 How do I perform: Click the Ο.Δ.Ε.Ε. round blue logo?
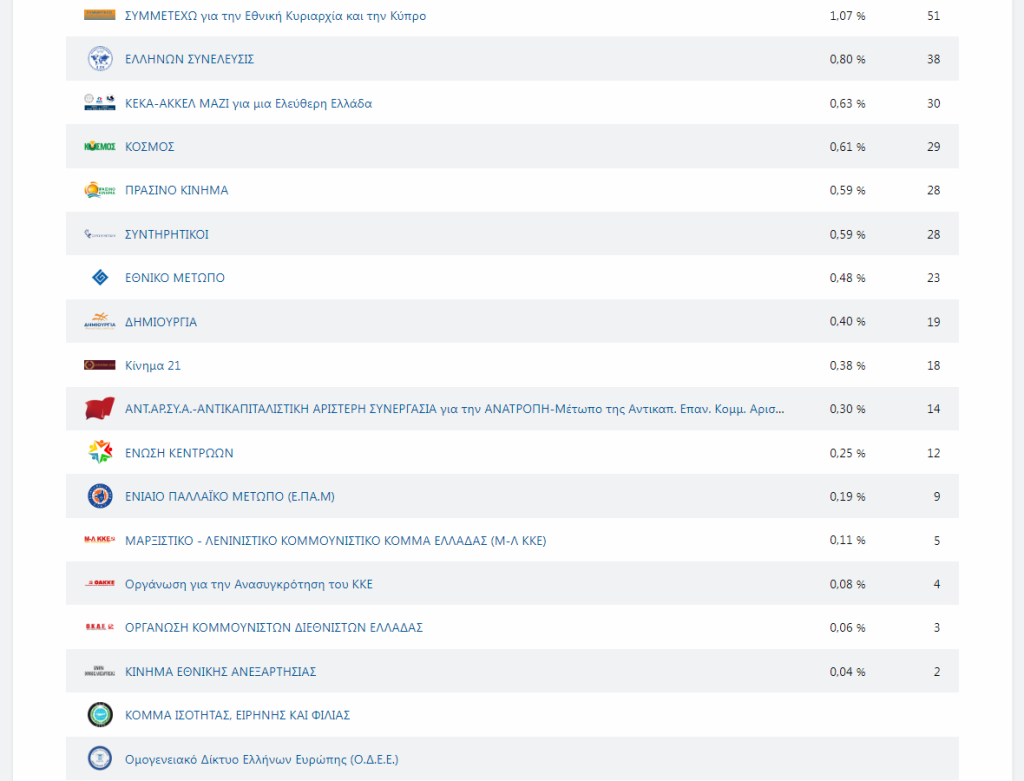(x=100, y=759)
